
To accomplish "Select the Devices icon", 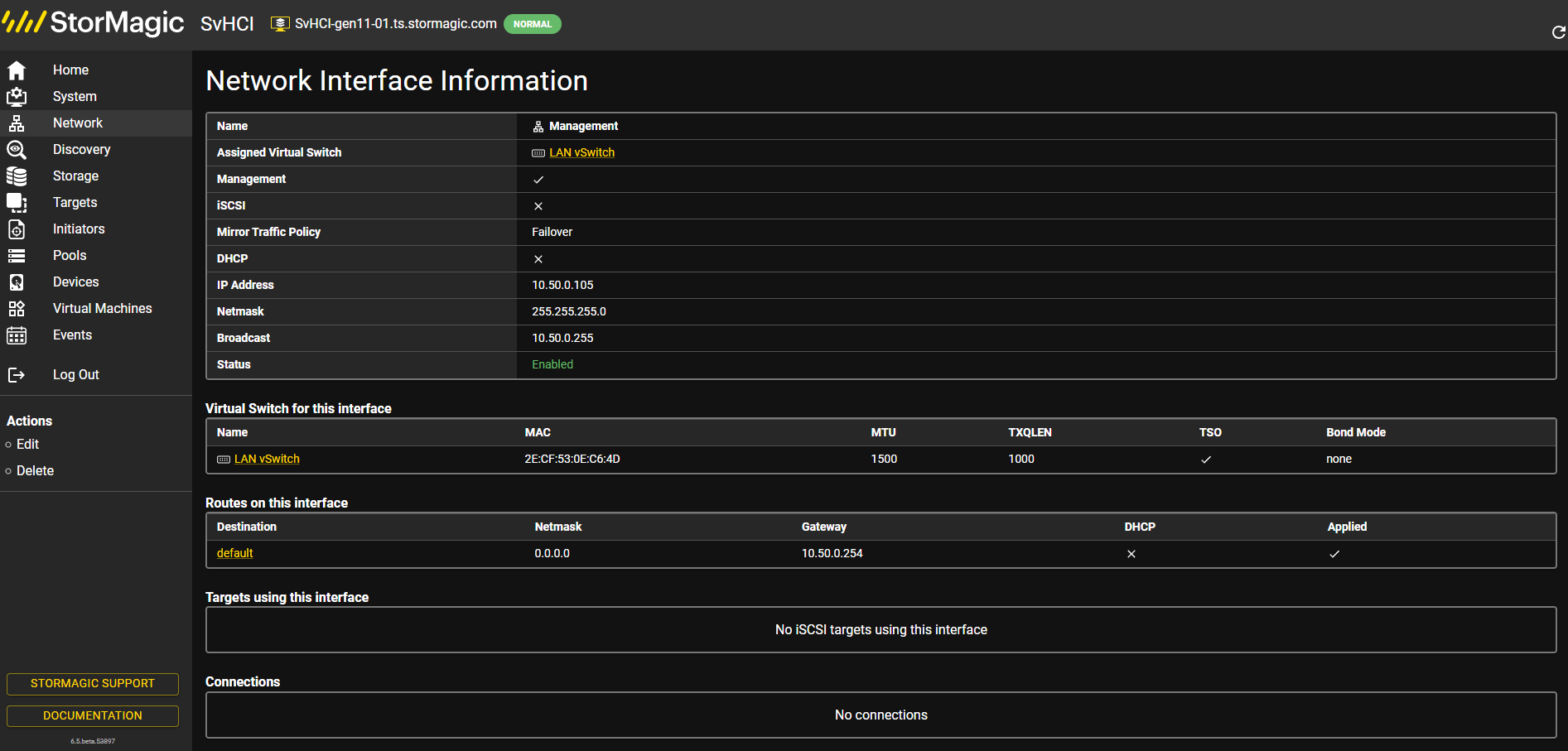I will [17, 282].
